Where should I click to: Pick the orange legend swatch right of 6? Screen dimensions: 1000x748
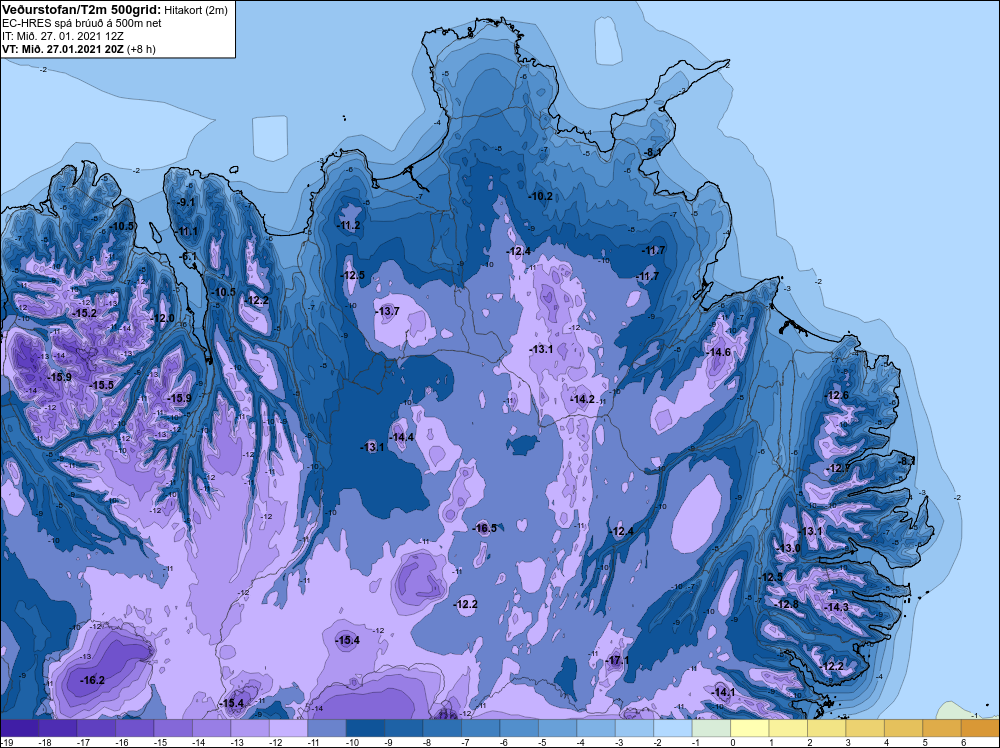pyautogui.click(x=980, y=728)
